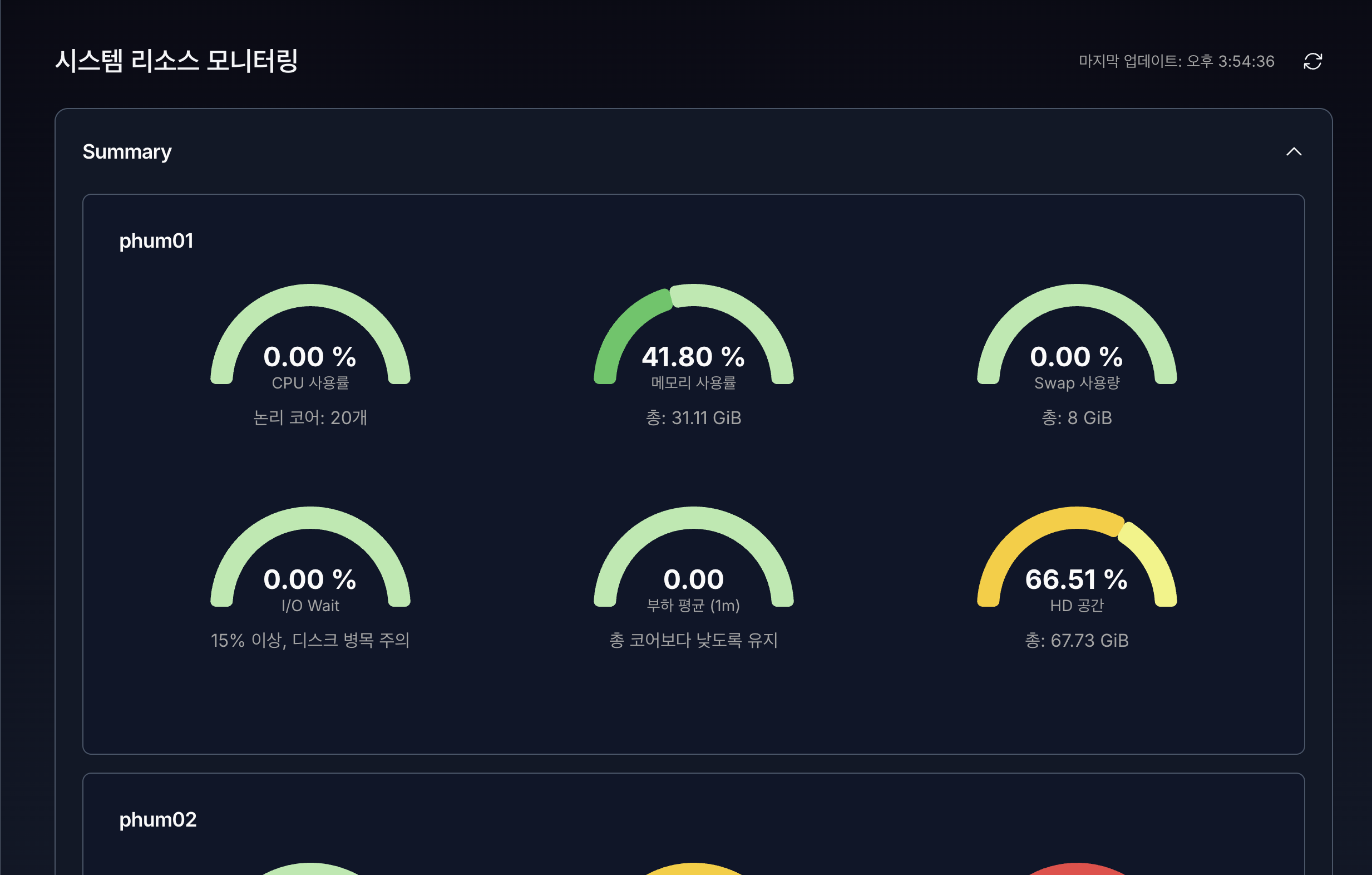
Task: Click the chevron beside Summary header
Action: click(x=1294, y=151)
